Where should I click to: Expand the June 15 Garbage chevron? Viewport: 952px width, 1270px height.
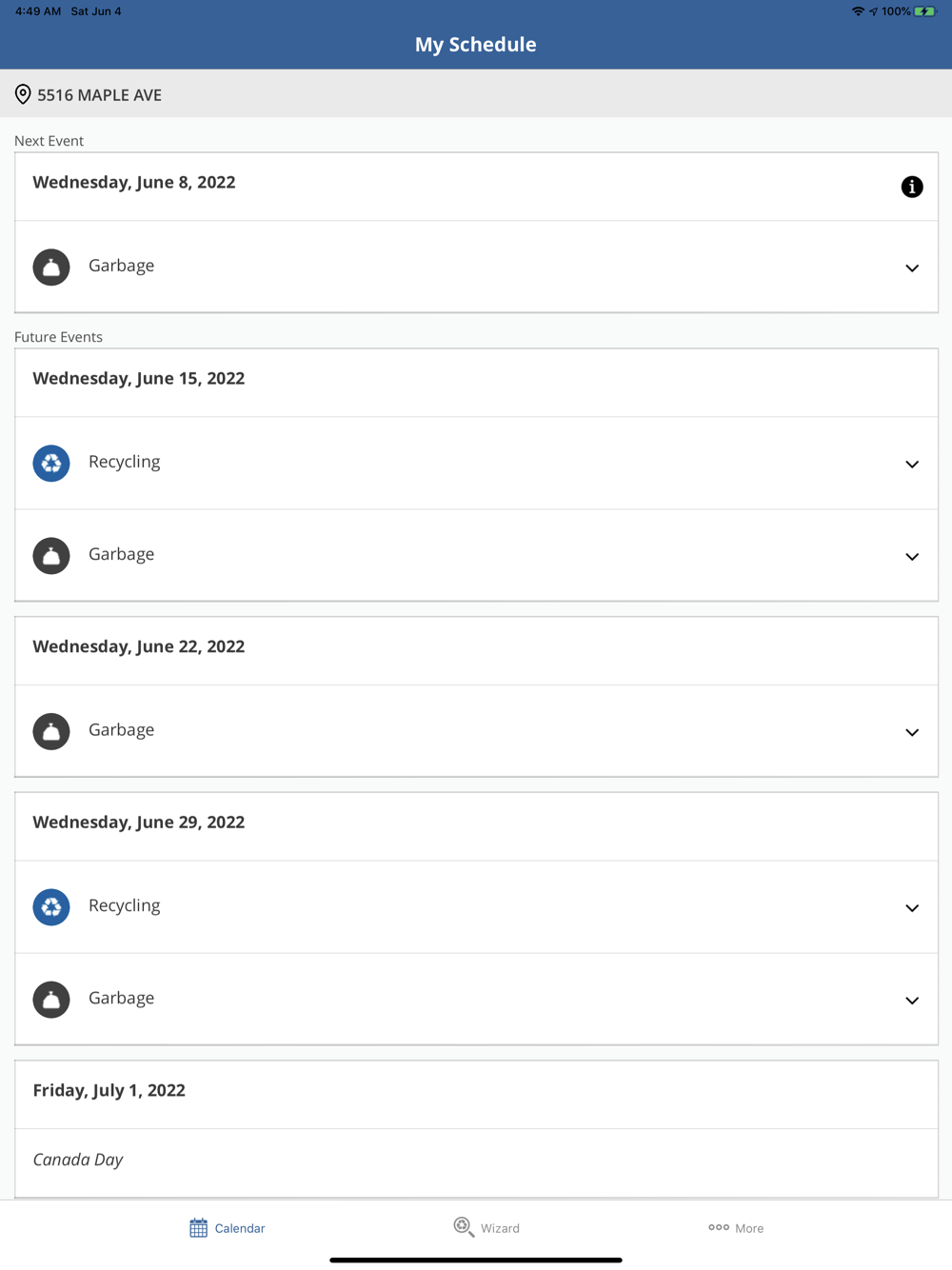pyautogui.click(x=911, y=557)
